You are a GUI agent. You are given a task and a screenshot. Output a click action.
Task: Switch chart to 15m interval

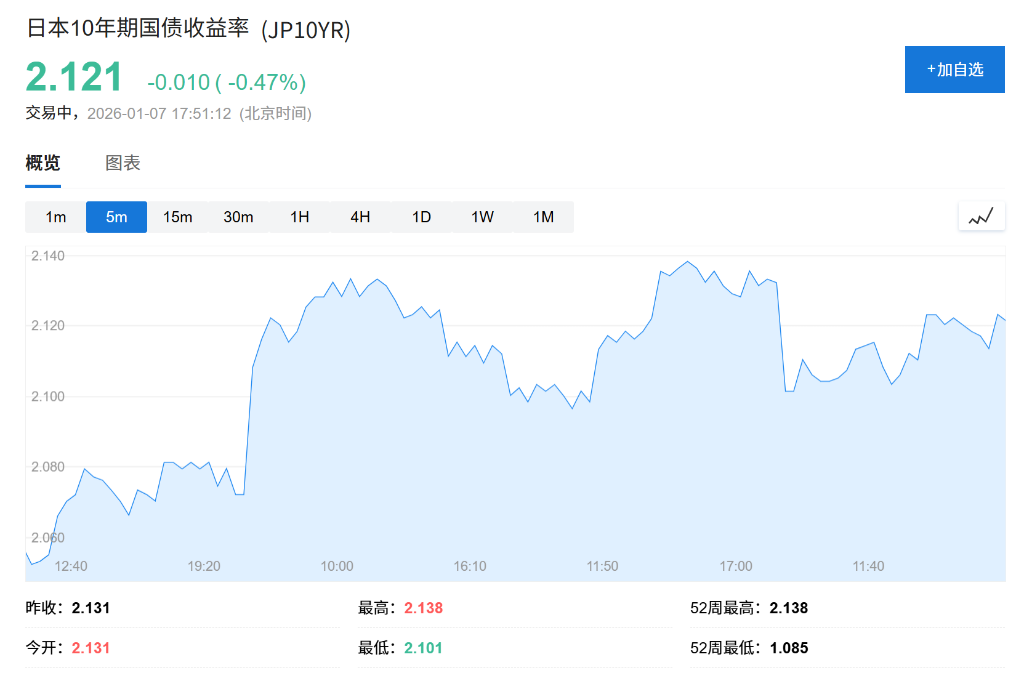(178, 217)
